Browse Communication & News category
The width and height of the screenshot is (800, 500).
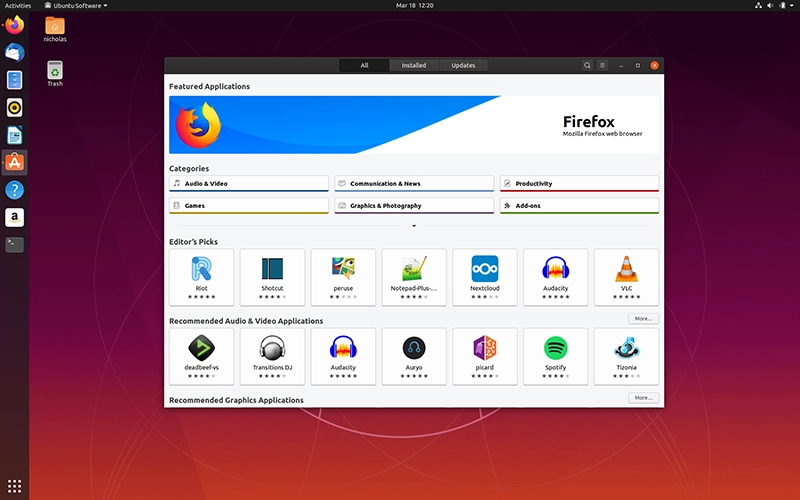(x=414, y=184)
